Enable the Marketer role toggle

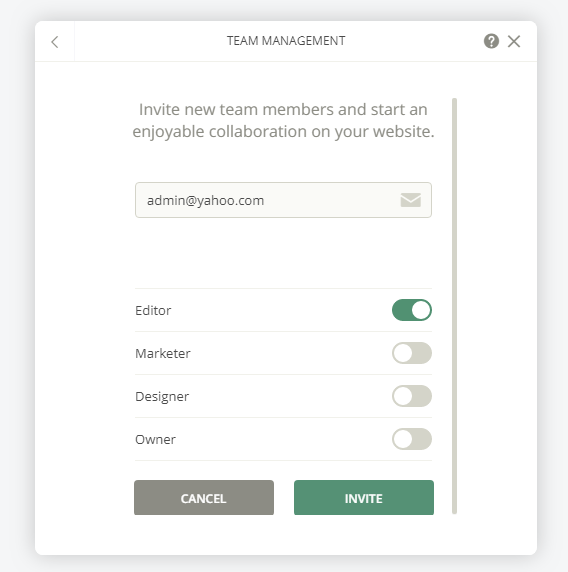(412, 353)
